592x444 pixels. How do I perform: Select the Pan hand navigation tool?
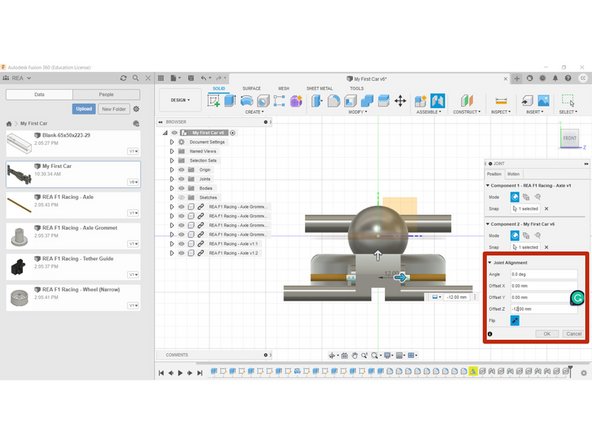[355, 355]
